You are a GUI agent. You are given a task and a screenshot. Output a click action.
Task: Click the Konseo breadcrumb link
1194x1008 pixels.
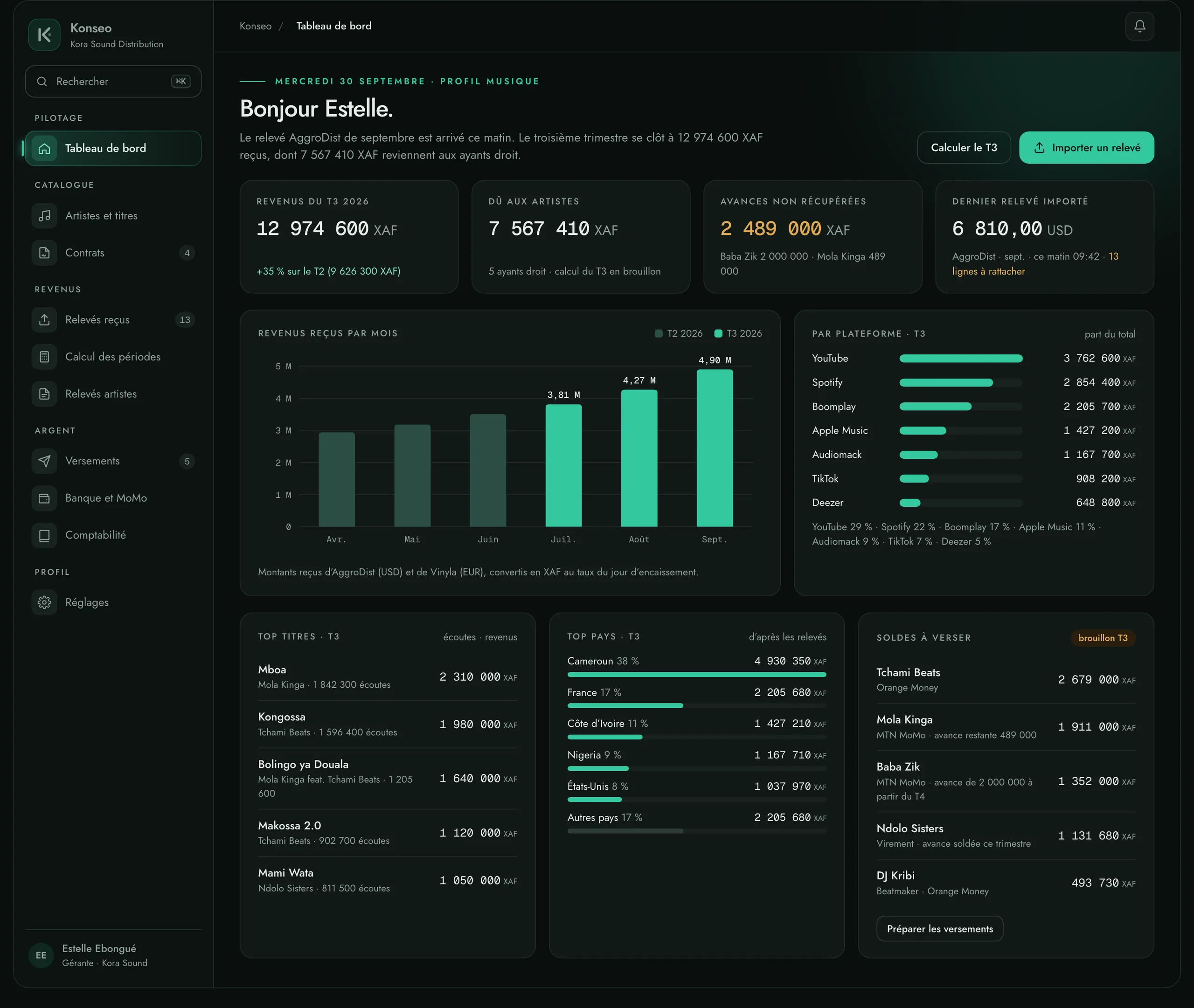(x=256, y=26)
